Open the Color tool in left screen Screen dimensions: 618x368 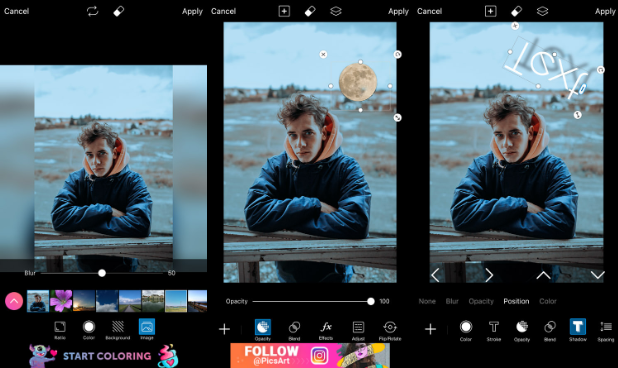tap(89, 330)
